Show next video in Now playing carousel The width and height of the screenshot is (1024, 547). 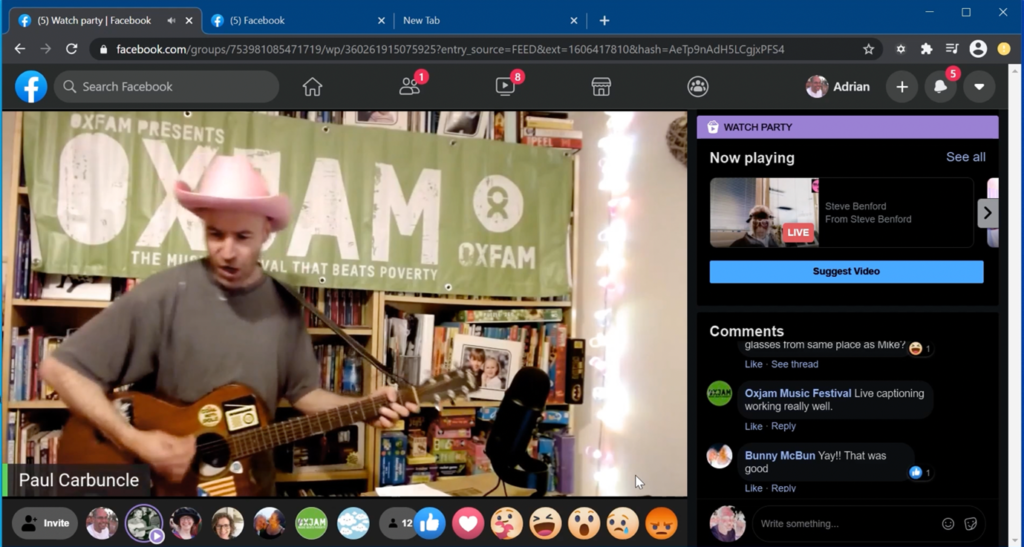click(987, 212)
